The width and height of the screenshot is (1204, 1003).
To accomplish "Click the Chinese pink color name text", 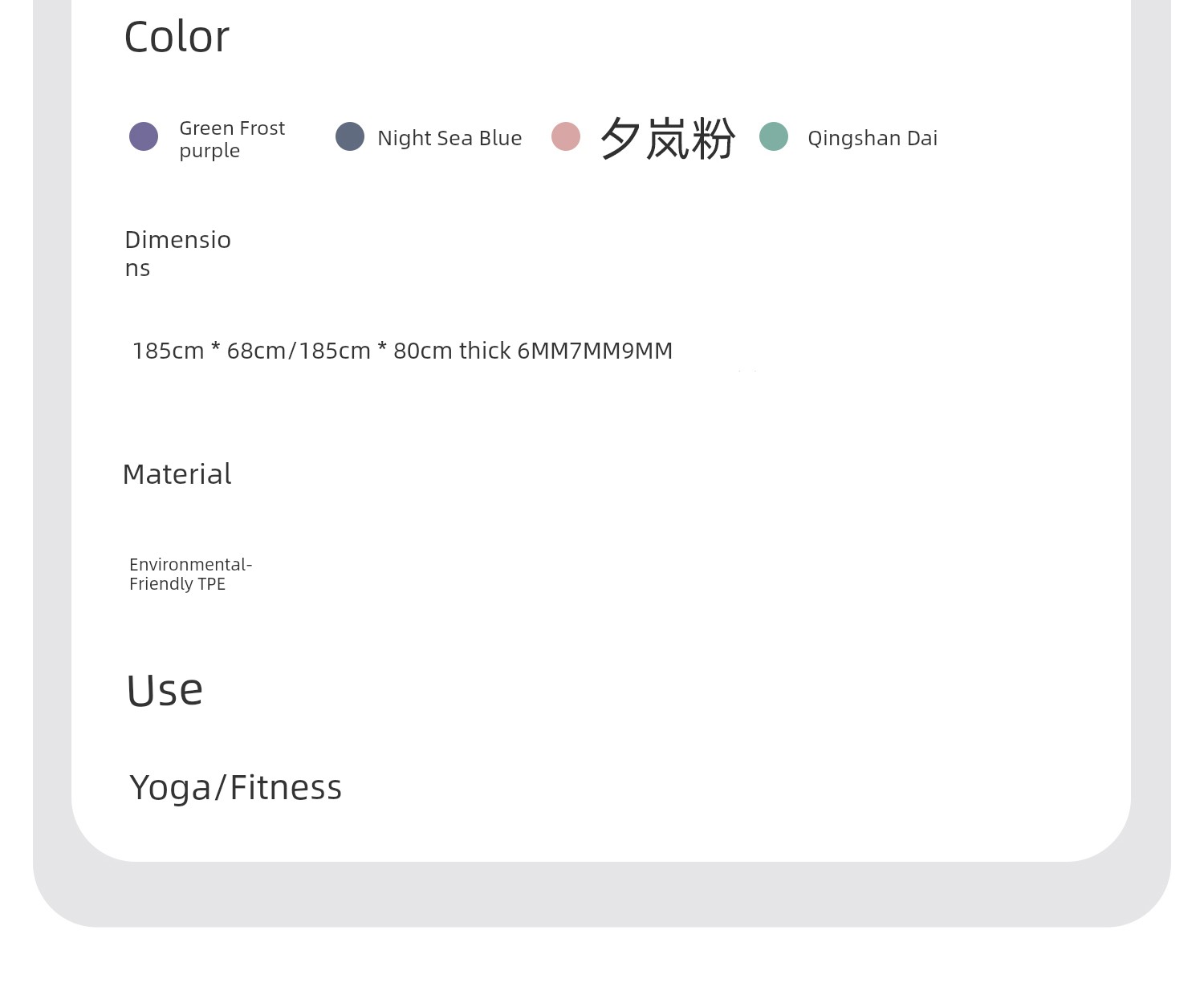I will [x=667, y=138].
